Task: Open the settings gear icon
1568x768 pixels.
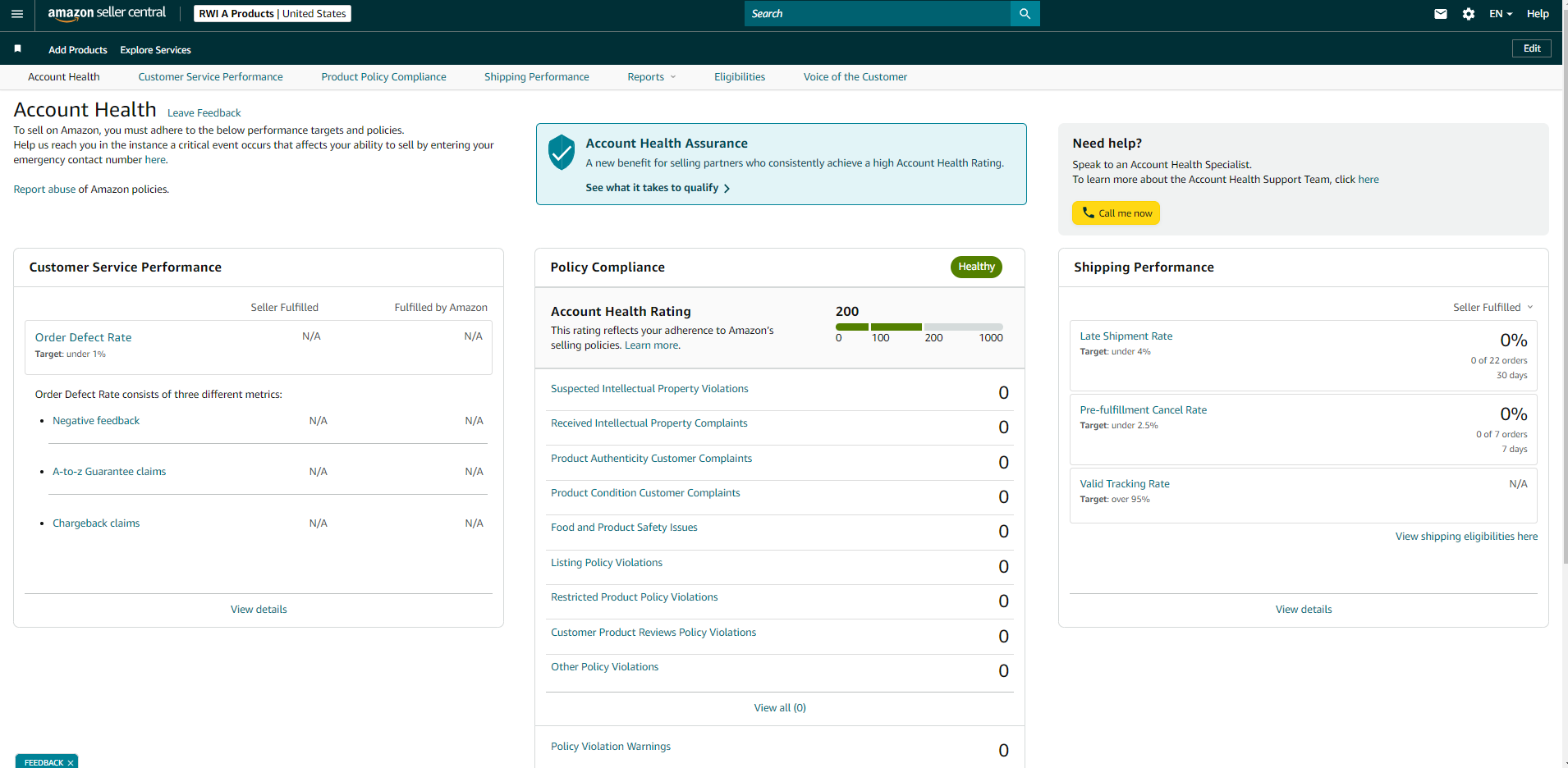Action: (x=1469, y=14)
